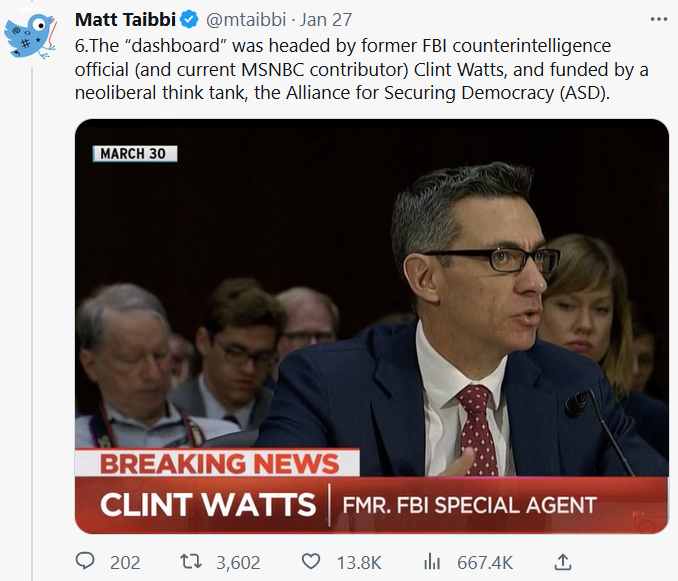Click the 667.4K views count
The image size is (678, 581).
[485, 562]
